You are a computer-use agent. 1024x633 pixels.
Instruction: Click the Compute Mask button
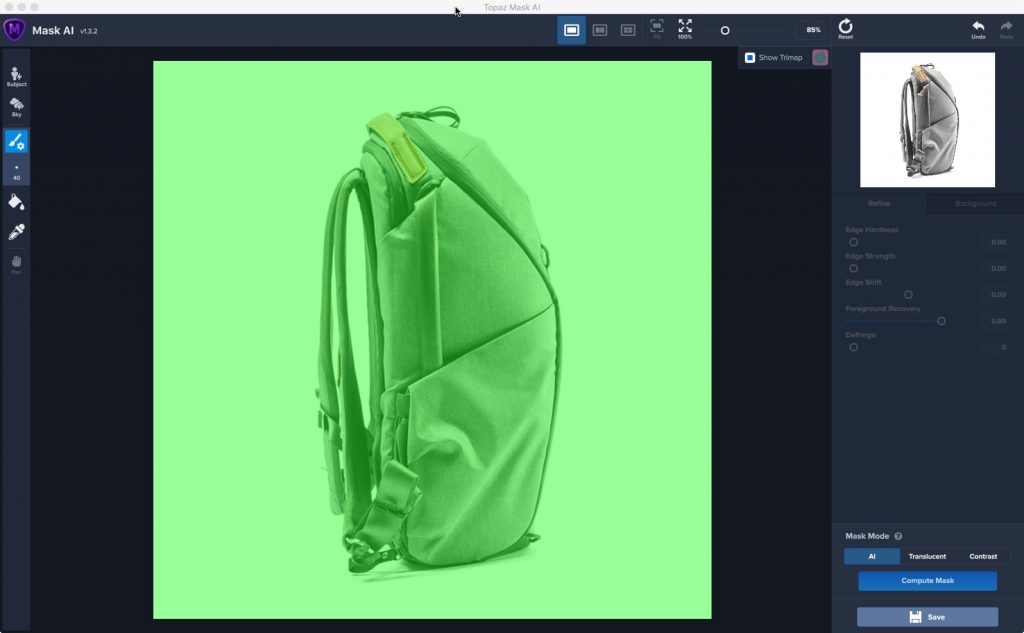[x=927, y=581]
